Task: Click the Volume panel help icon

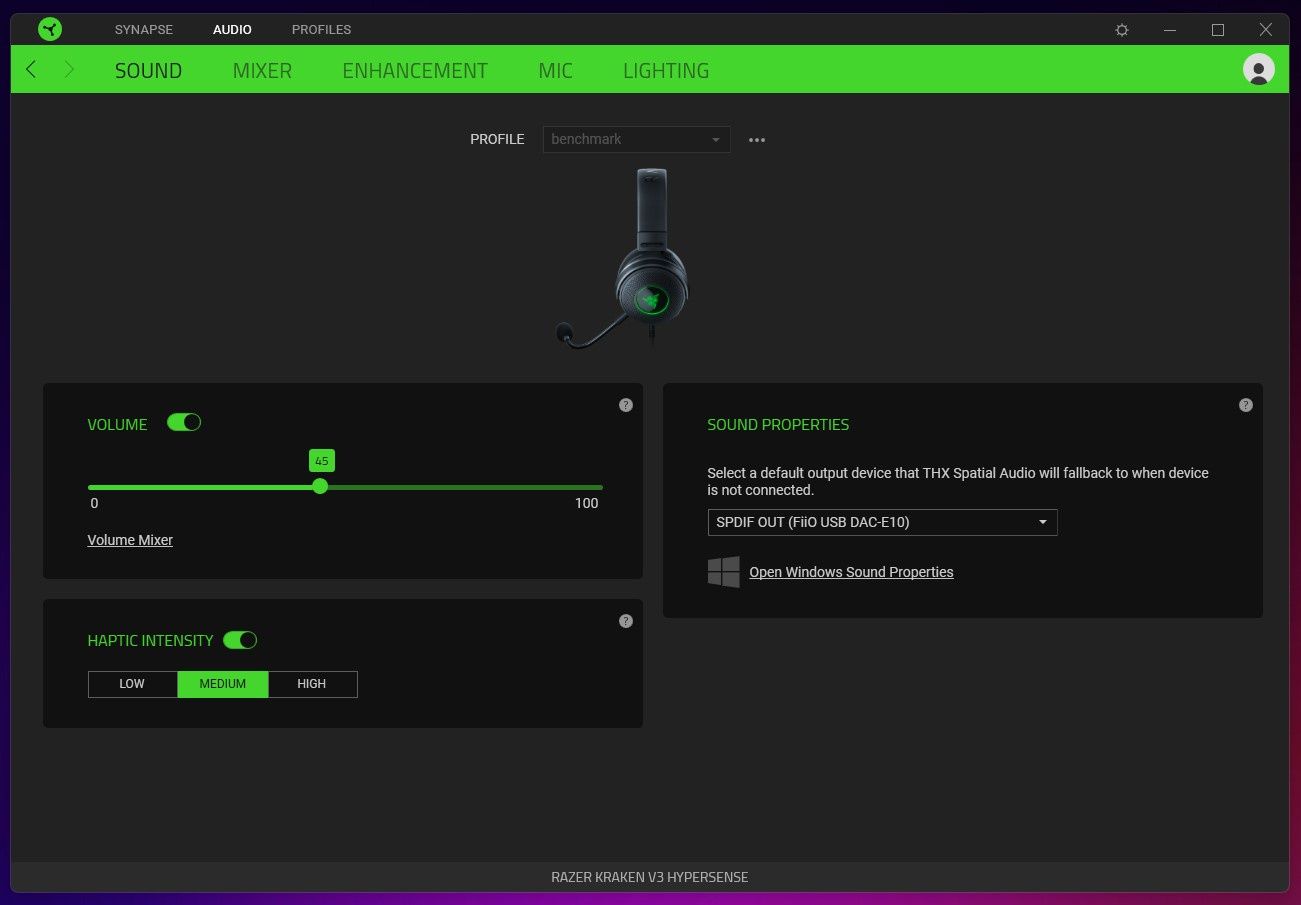Action: [x=626, y=405]
